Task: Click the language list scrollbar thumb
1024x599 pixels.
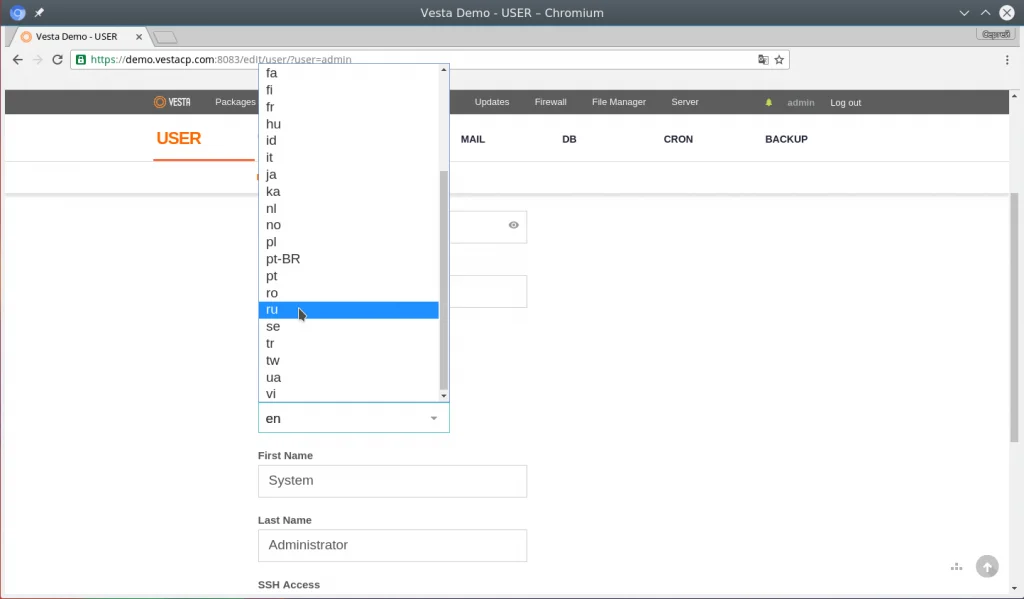Action: (x=444, y=280)
